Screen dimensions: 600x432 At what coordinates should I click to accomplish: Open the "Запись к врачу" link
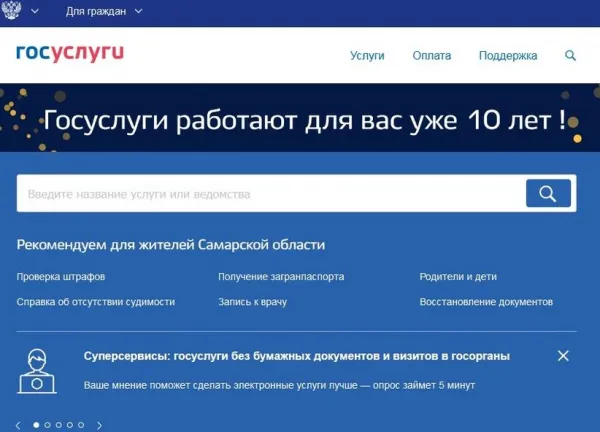tap(252, 302)
